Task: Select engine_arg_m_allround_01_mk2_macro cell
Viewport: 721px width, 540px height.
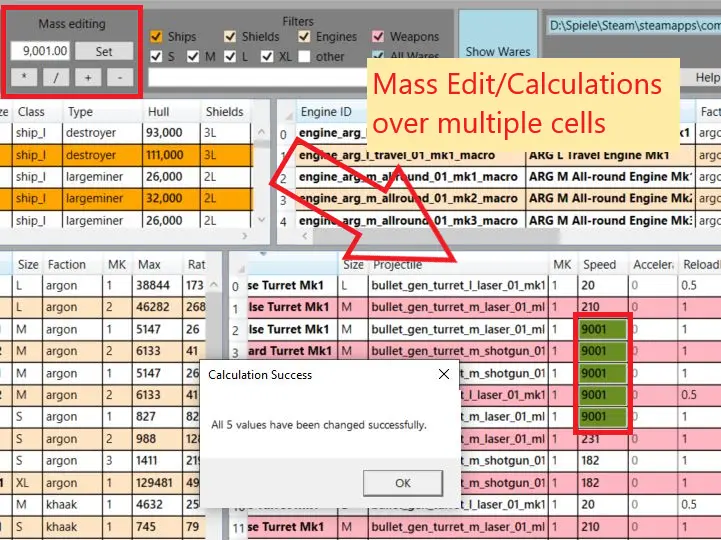Action: click(410, 198)
